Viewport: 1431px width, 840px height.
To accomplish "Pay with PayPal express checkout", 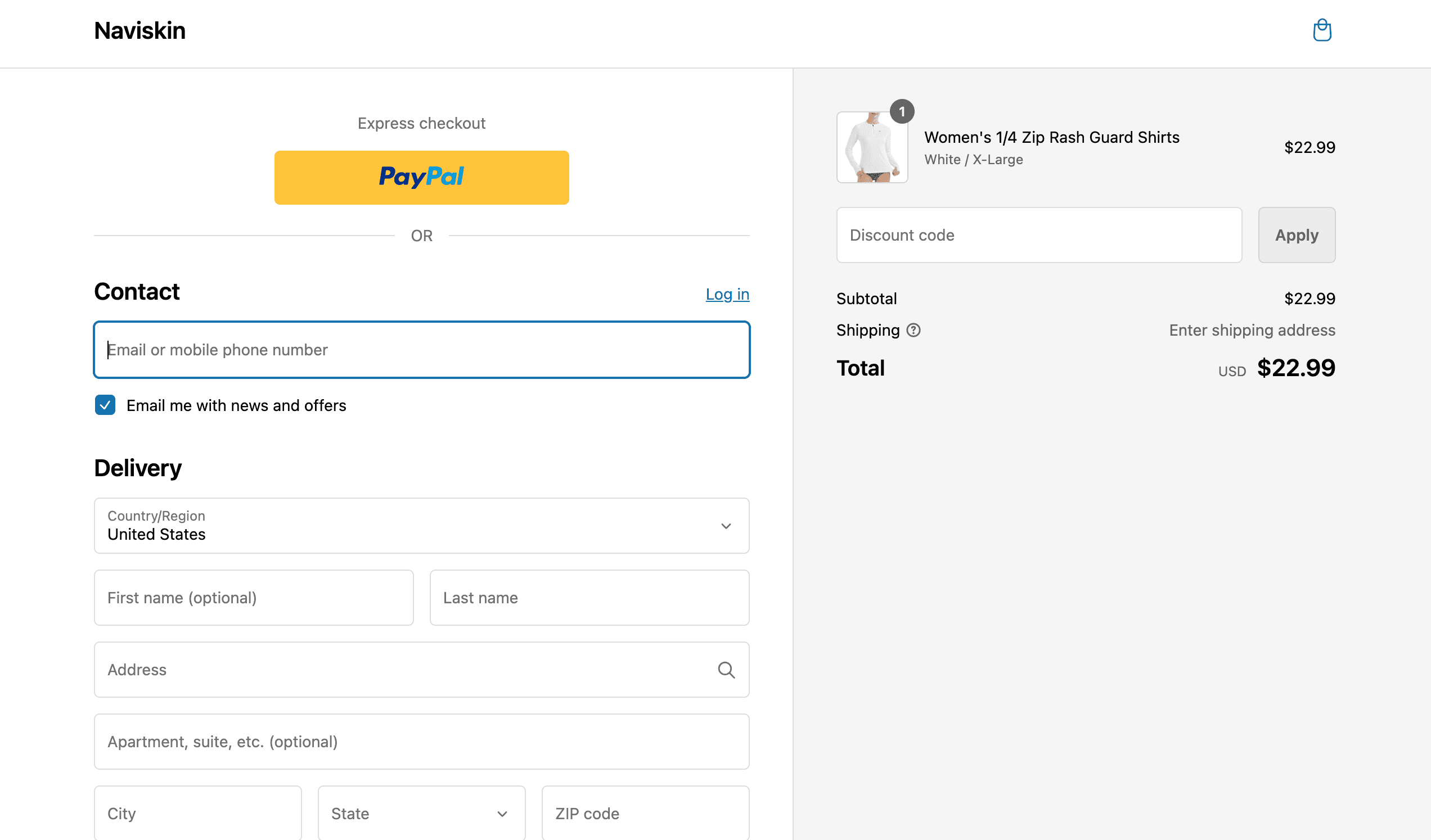I will [422, 178].
